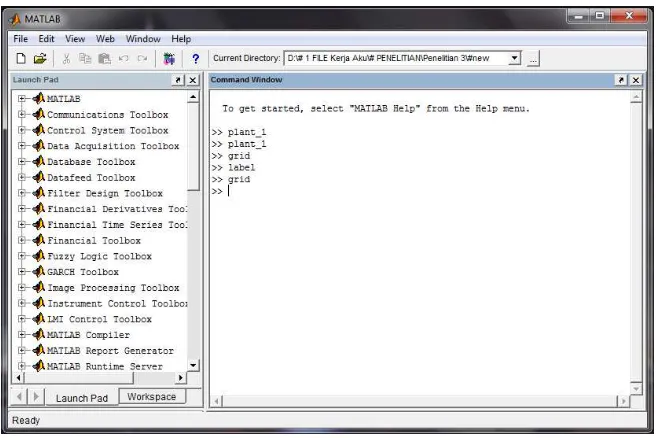Click the MATLAB Report Generator icon

click(x=39, y=350)
